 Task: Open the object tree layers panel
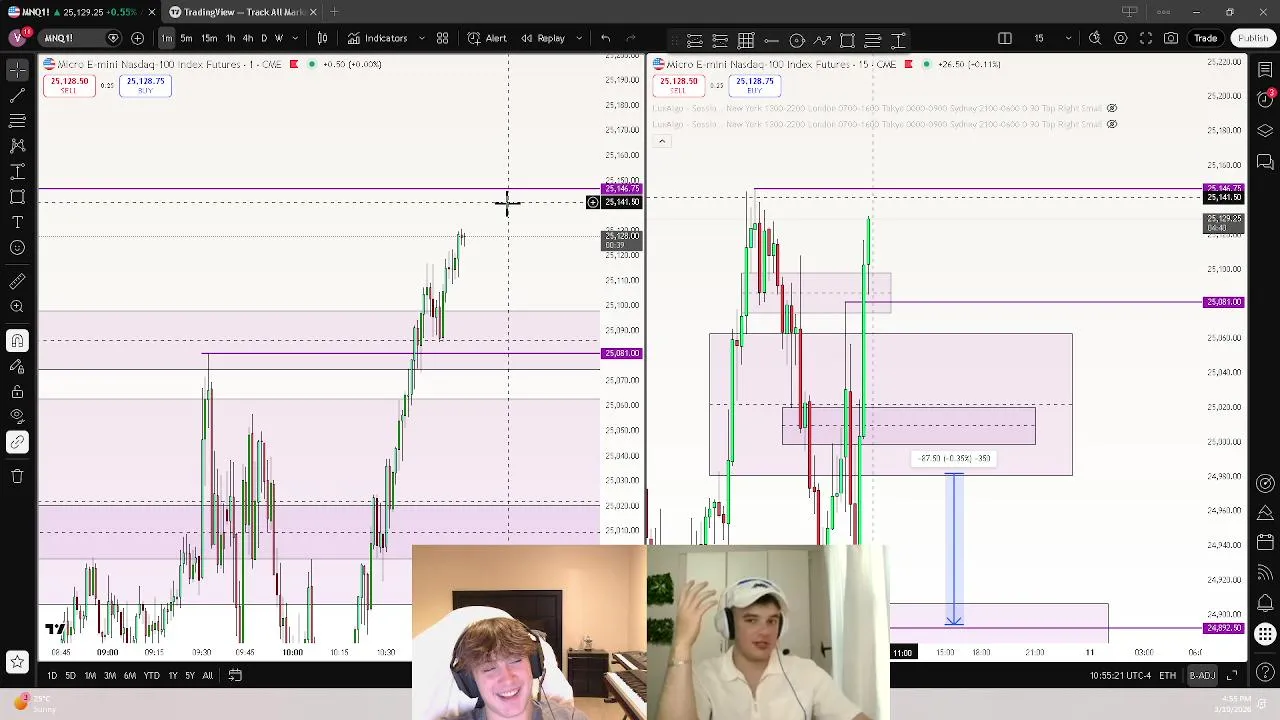coord(1264,130)
